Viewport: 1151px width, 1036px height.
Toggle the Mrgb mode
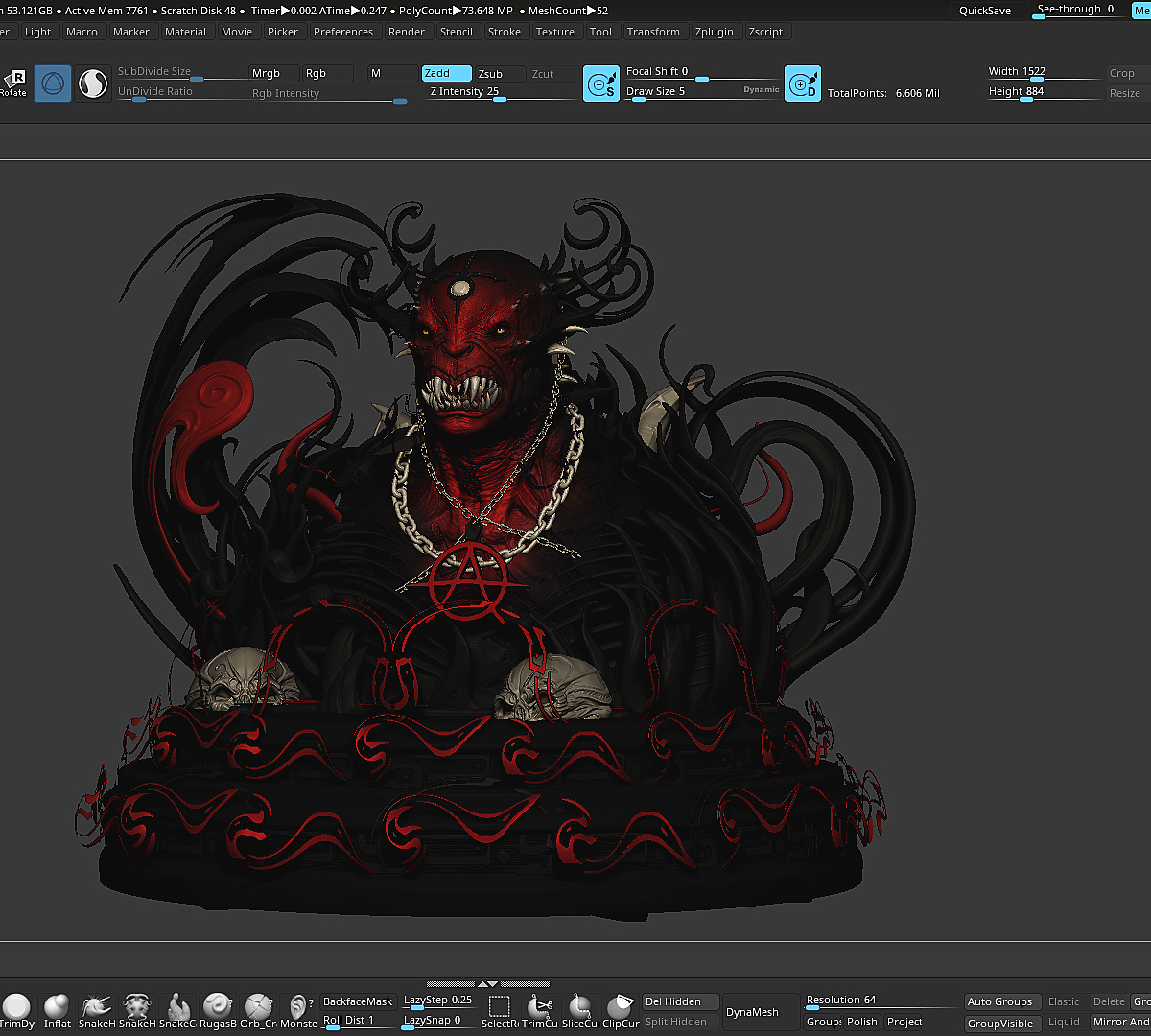[x=272, y=73]
